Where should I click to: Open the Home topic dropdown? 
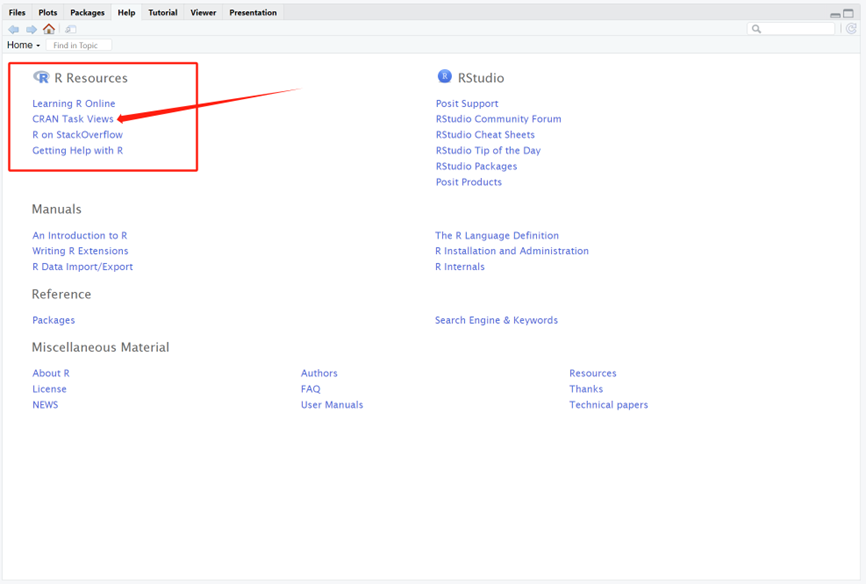click(23, 45)
